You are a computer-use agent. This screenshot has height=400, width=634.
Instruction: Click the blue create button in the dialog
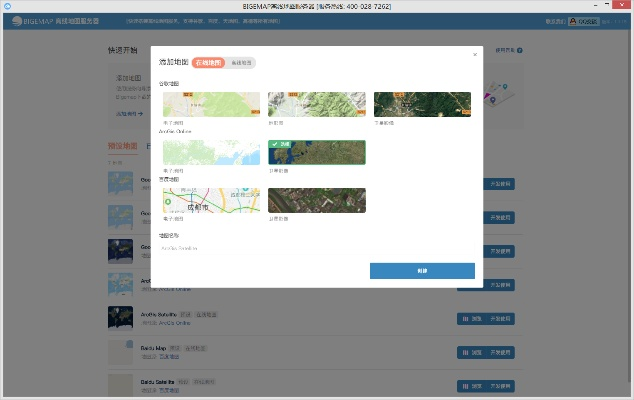tap(422, 271)
